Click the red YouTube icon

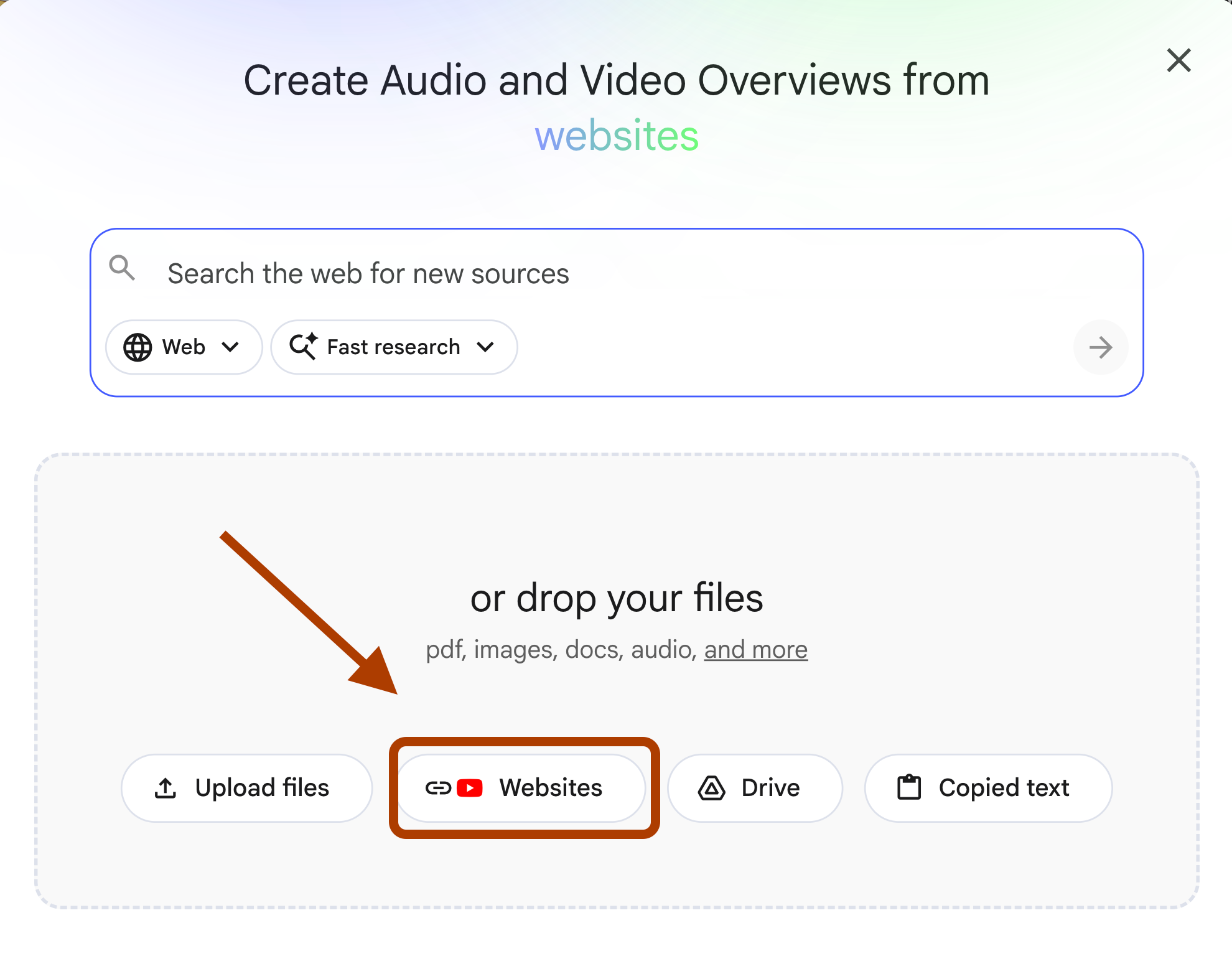tap(470, 788)
